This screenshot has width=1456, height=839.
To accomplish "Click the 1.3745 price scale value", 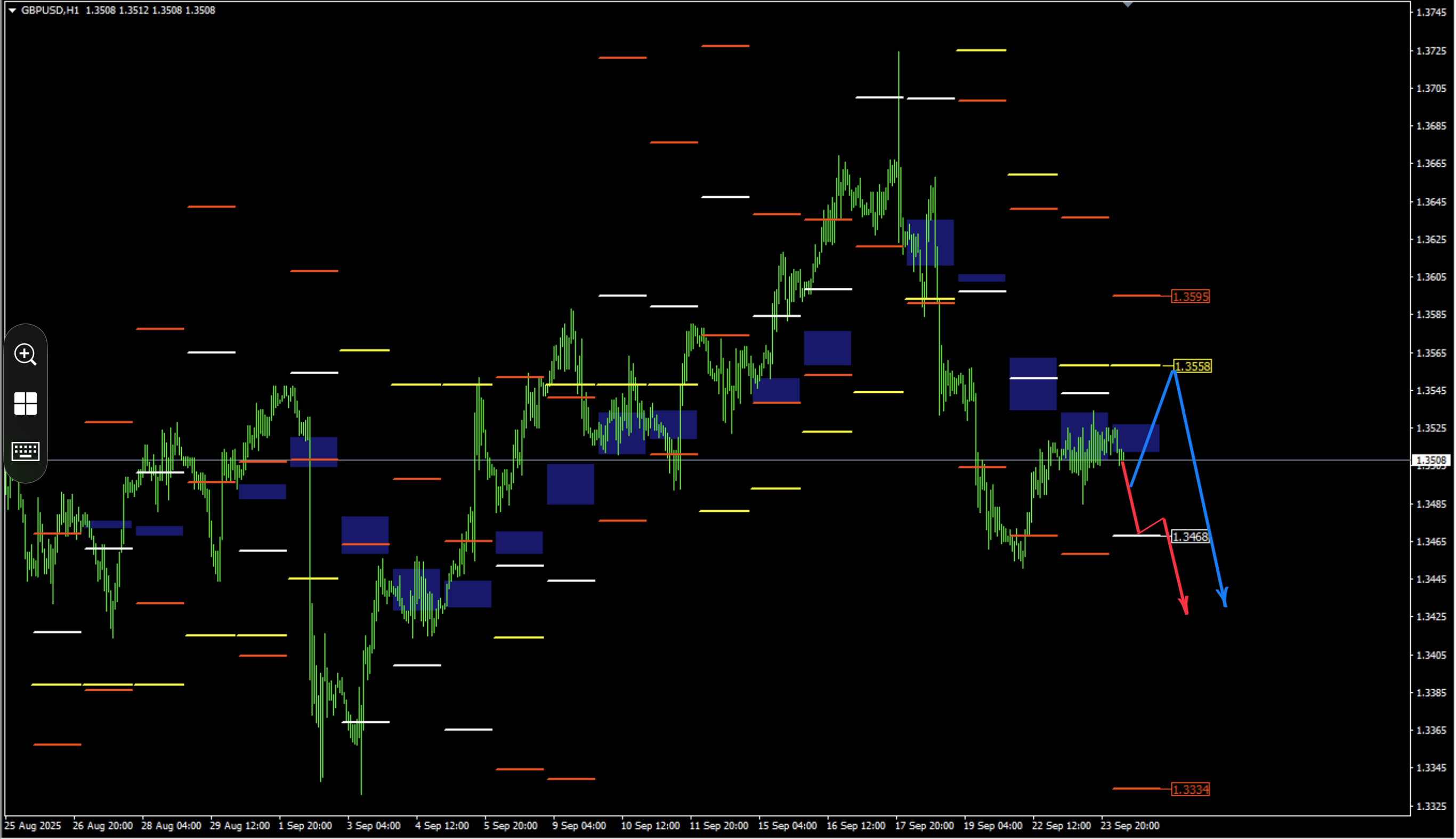I will point(1430,13).
